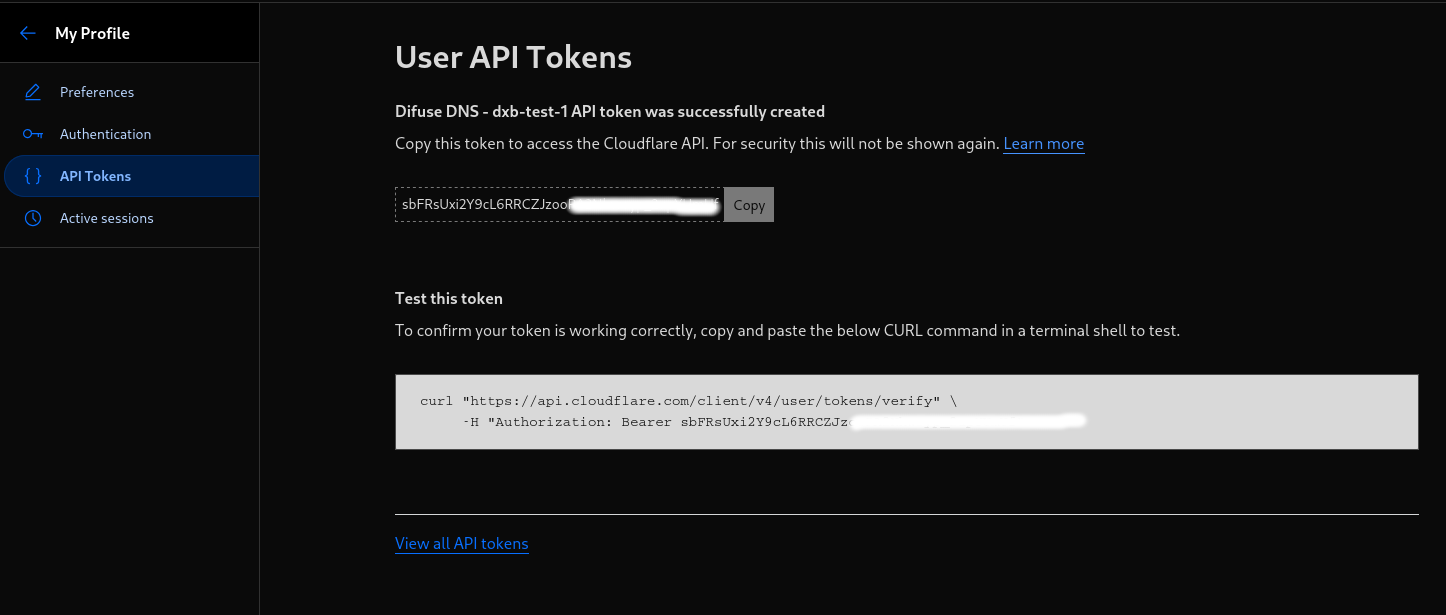
Task: Click inside the token text field
Action: pos(558,204)
